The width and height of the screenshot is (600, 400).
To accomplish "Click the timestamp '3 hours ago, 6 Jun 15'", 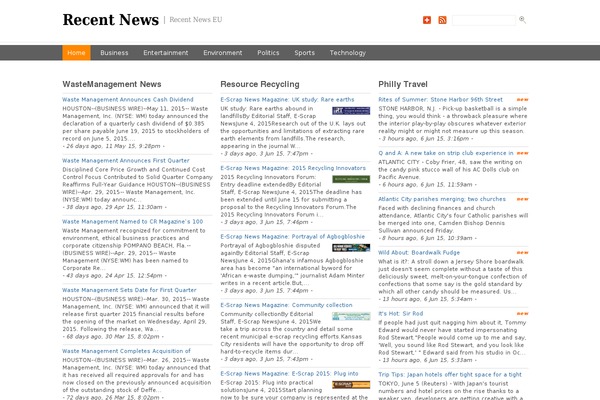I will point(424,139).
